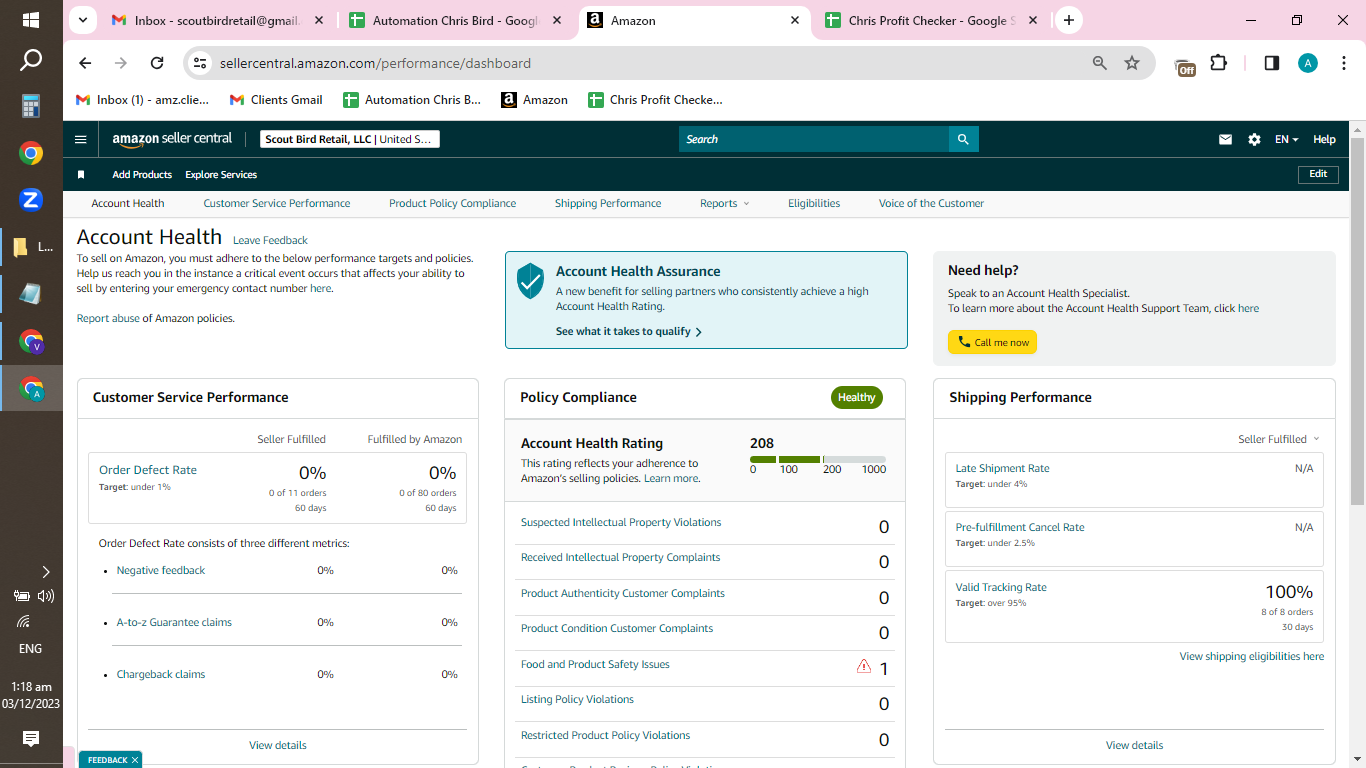Screen dimensions: 1366x768
Task: Open the Voice of the Customer tab
Action: coord(931,203)
